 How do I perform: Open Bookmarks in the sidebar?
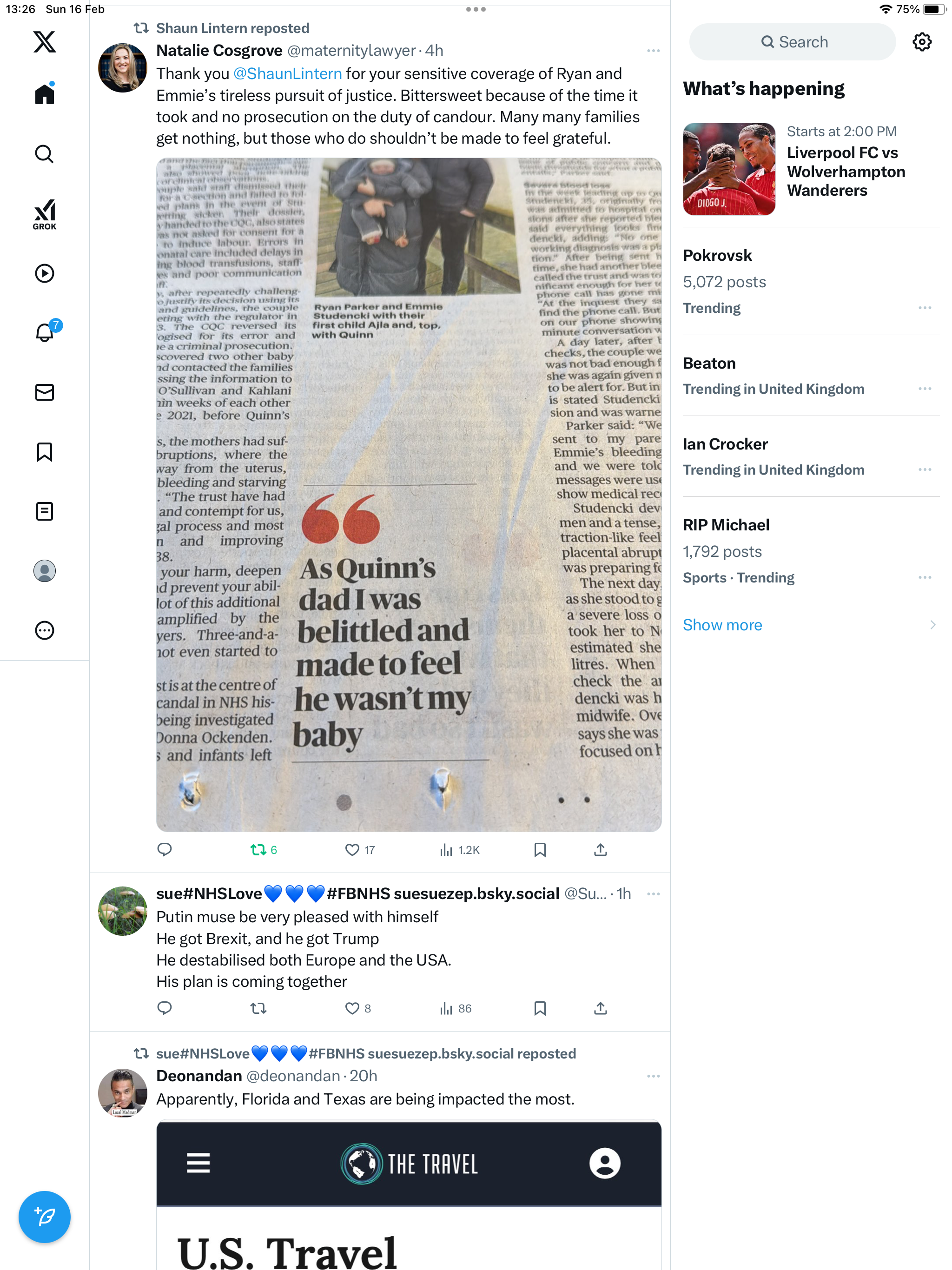pos(44,452)
